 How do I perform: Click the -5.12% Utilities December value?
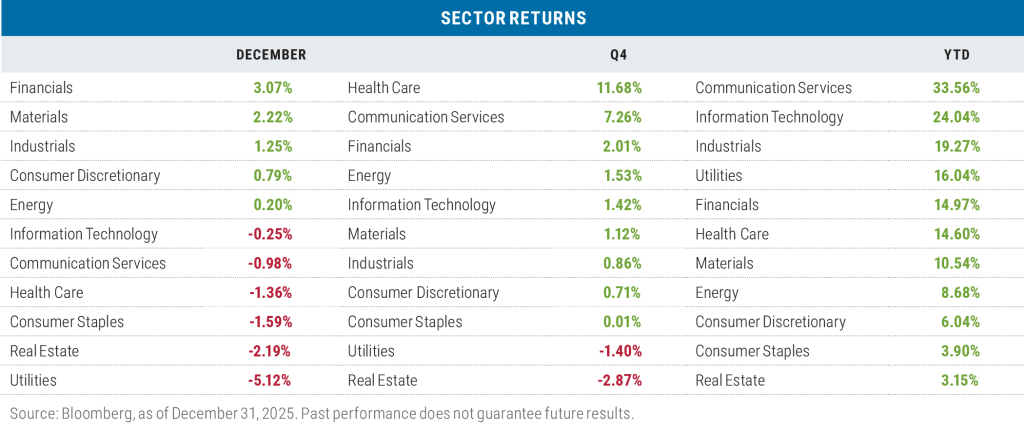270,381
